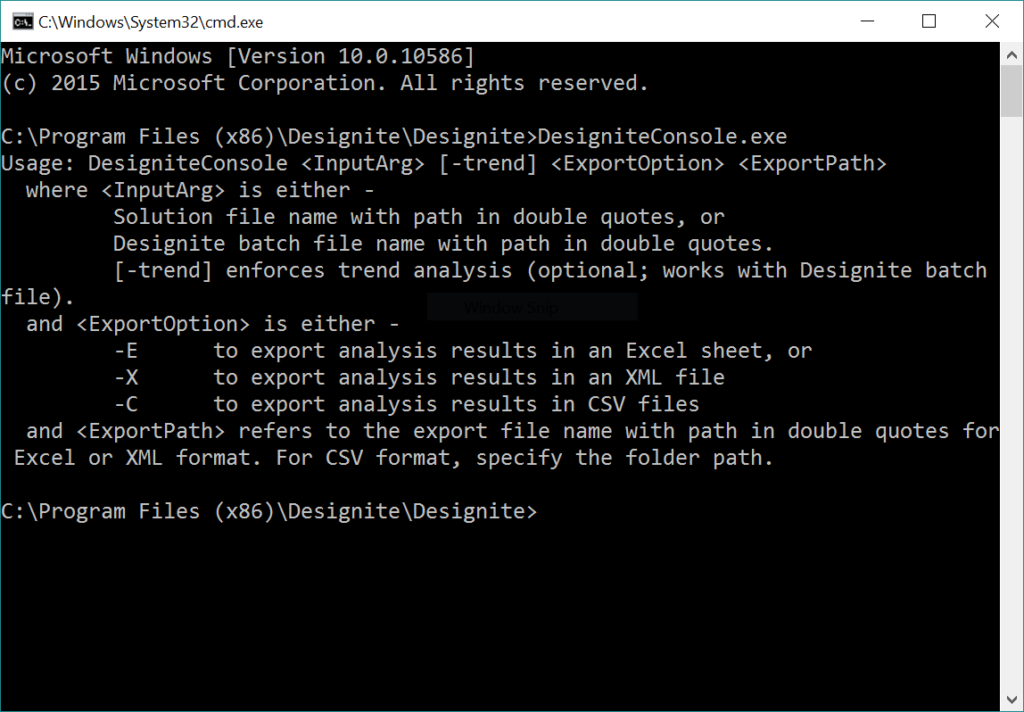
Task: Click the typed DesigniteConsole.exe command text
Action: click(x=663, y=137)
